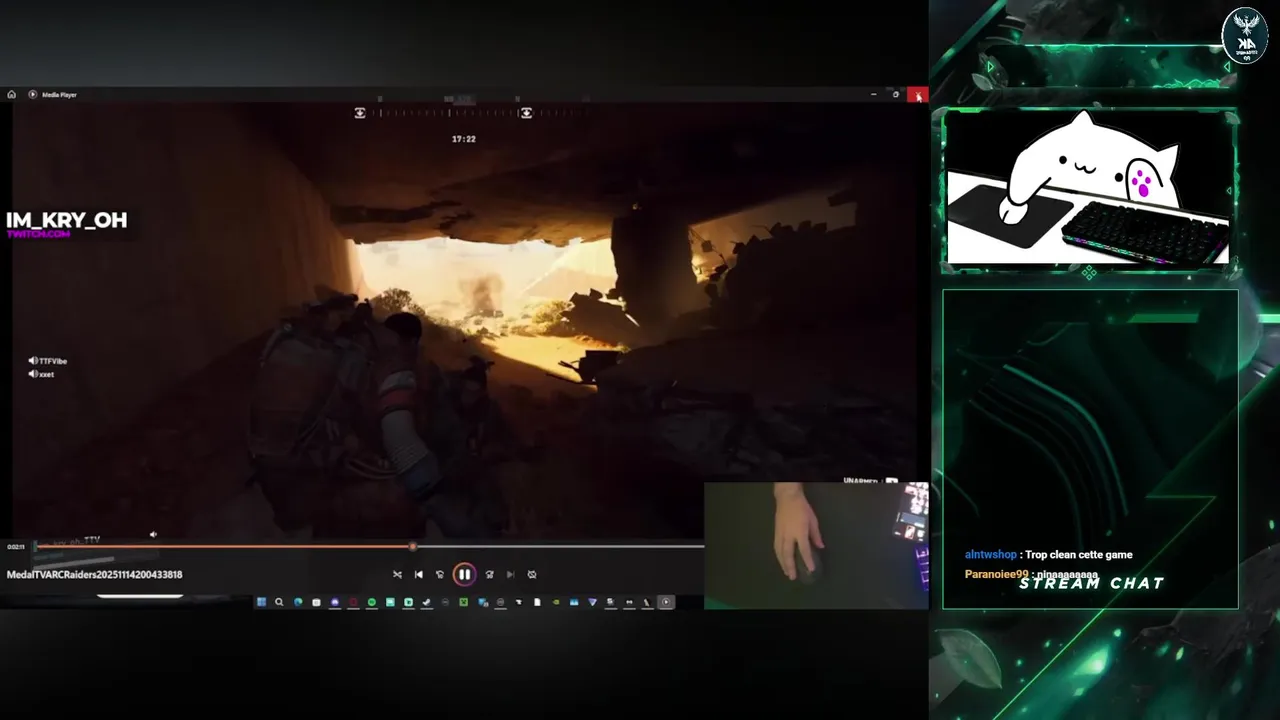Image resolution: width=1280 pixels, height=720 pixels.
Task: Click the small volume icon above seek bar
Action: point(153,535)
